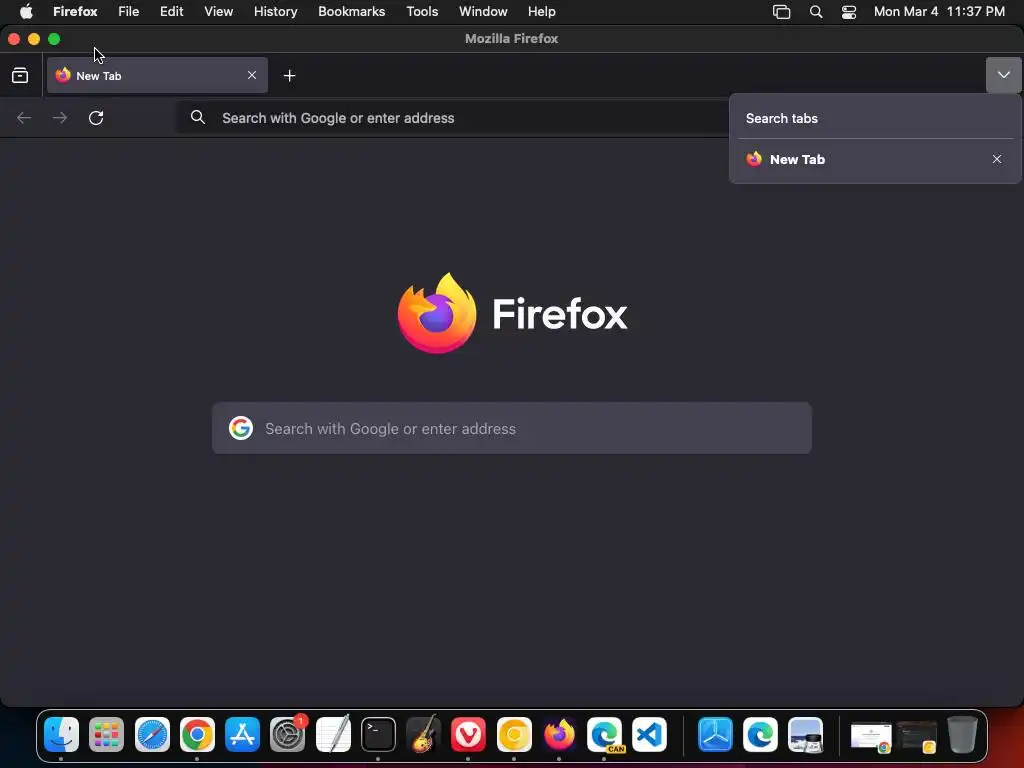Open the Tools menu
Screen dimensions: 1024x768
(x=422, y=12)
